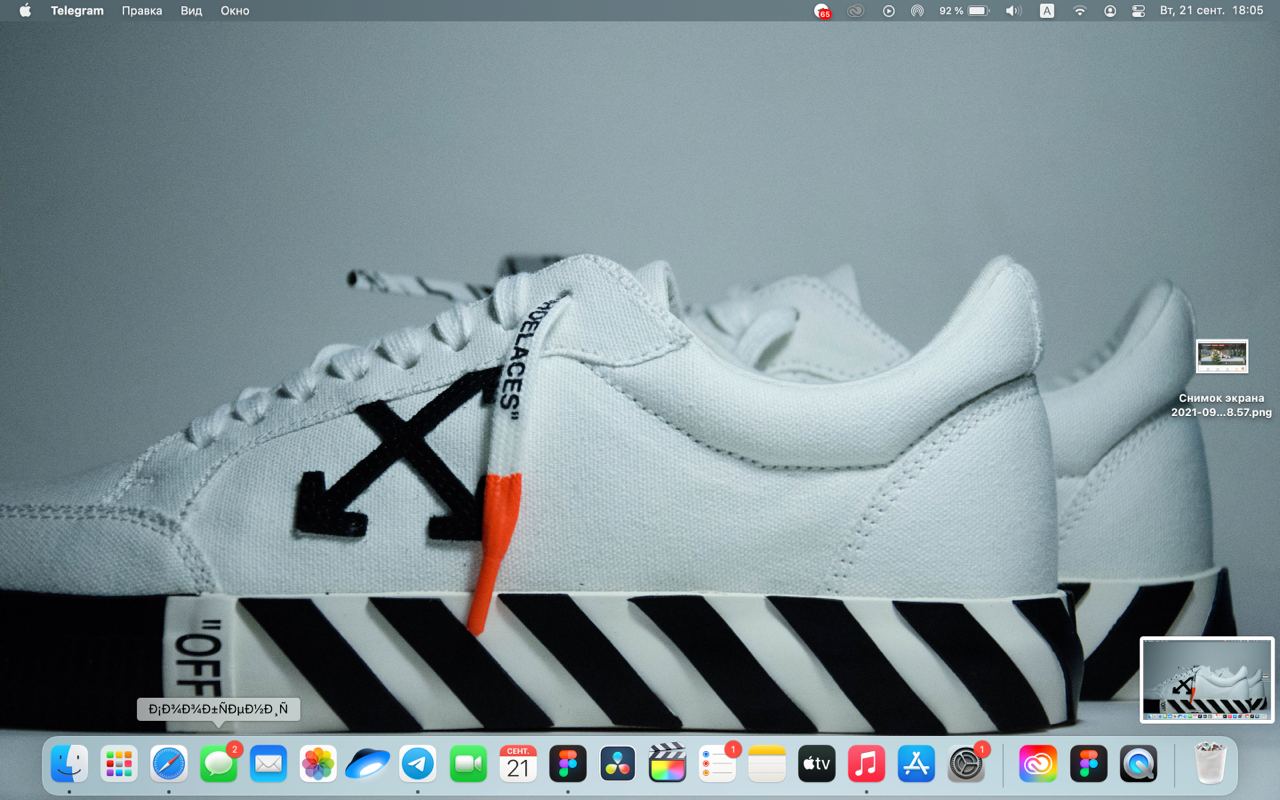Click the floating screenshot preview thumbnail
Viewport: 1280px width, 800px height.
tap(1207, 680)
